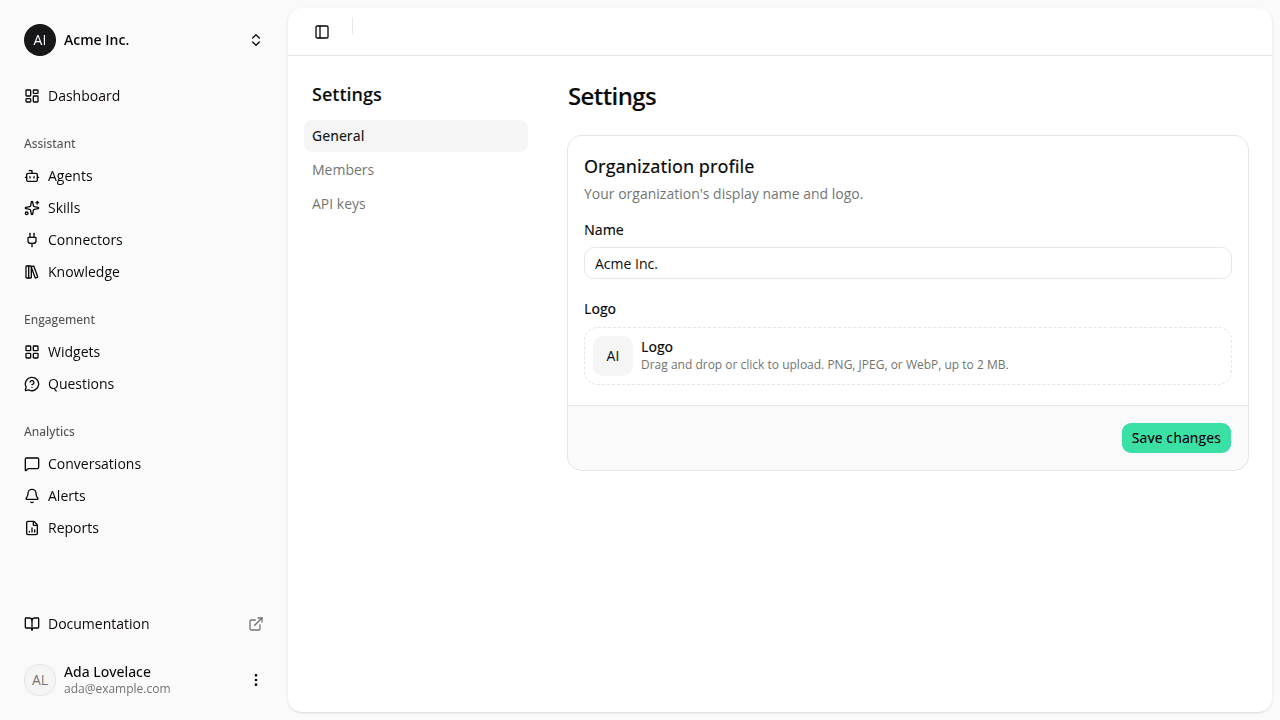Click the Skills sparkle icon
The image size is (1280, 720).
[x=32, y=208]
